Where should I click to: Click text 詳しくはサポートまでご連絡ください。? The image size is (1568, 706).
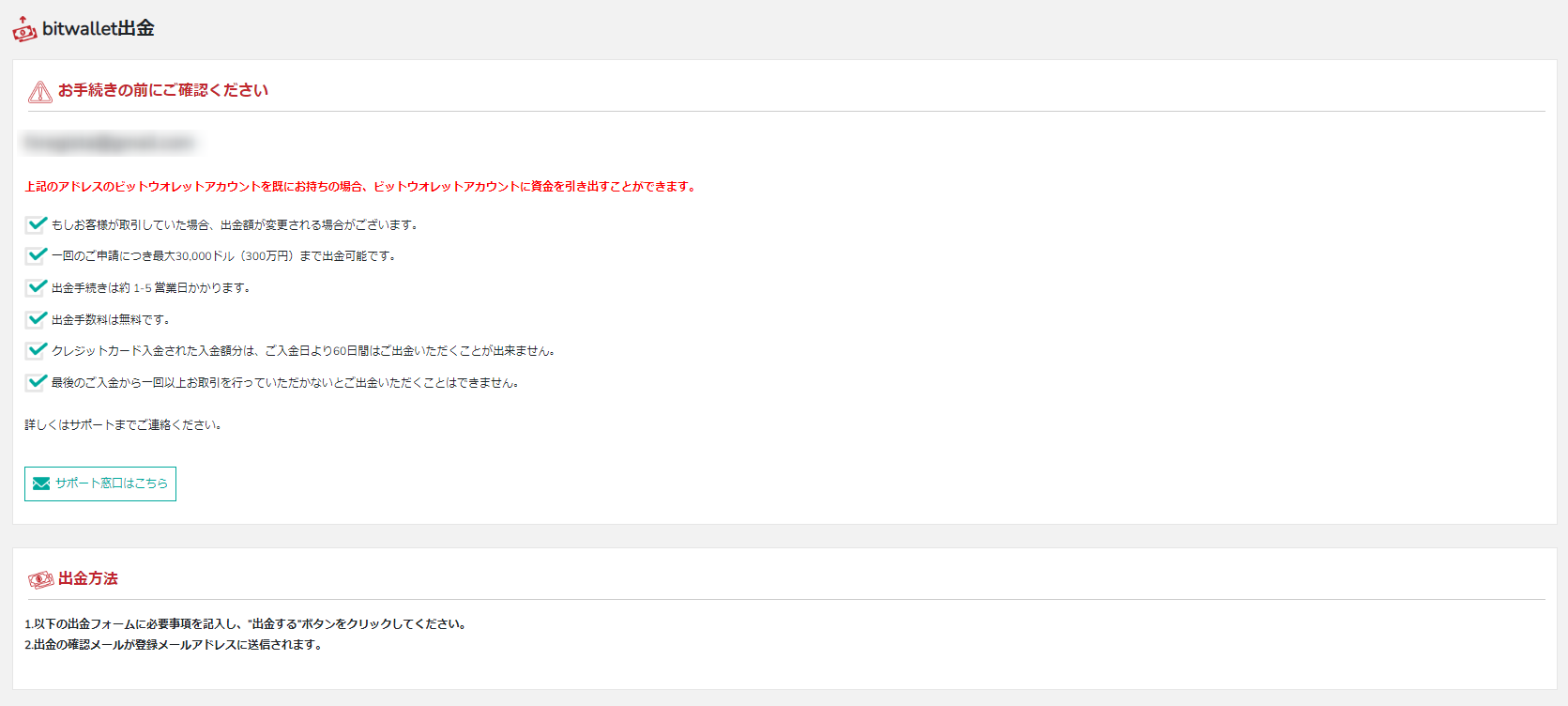coord(125,425)
